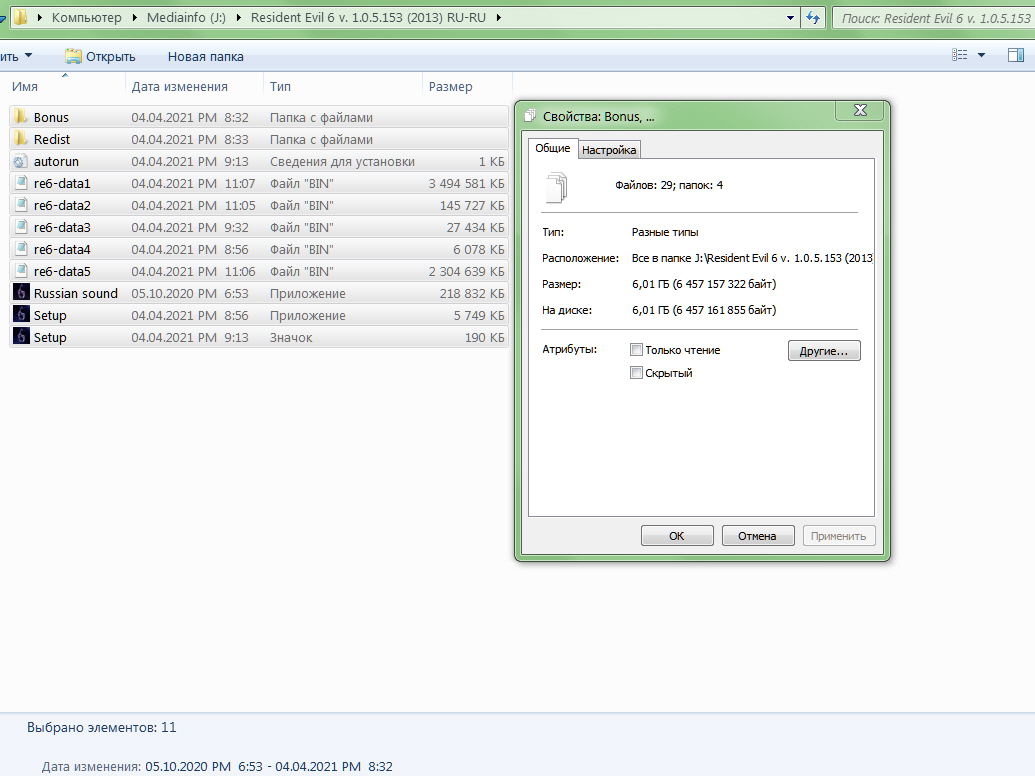Close the Свойства dialog
Viewport: 1035px width, 776px height.
point(860,110)
